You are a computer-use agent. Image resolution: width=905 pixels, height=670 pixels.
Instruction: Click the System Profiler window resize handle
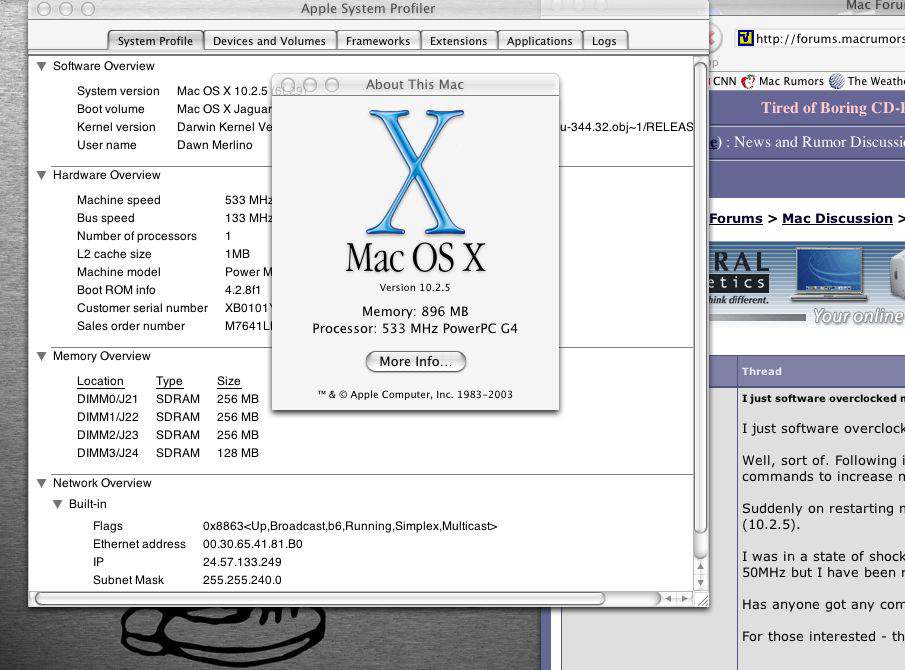pyautogui.click(x=702, y=600)
